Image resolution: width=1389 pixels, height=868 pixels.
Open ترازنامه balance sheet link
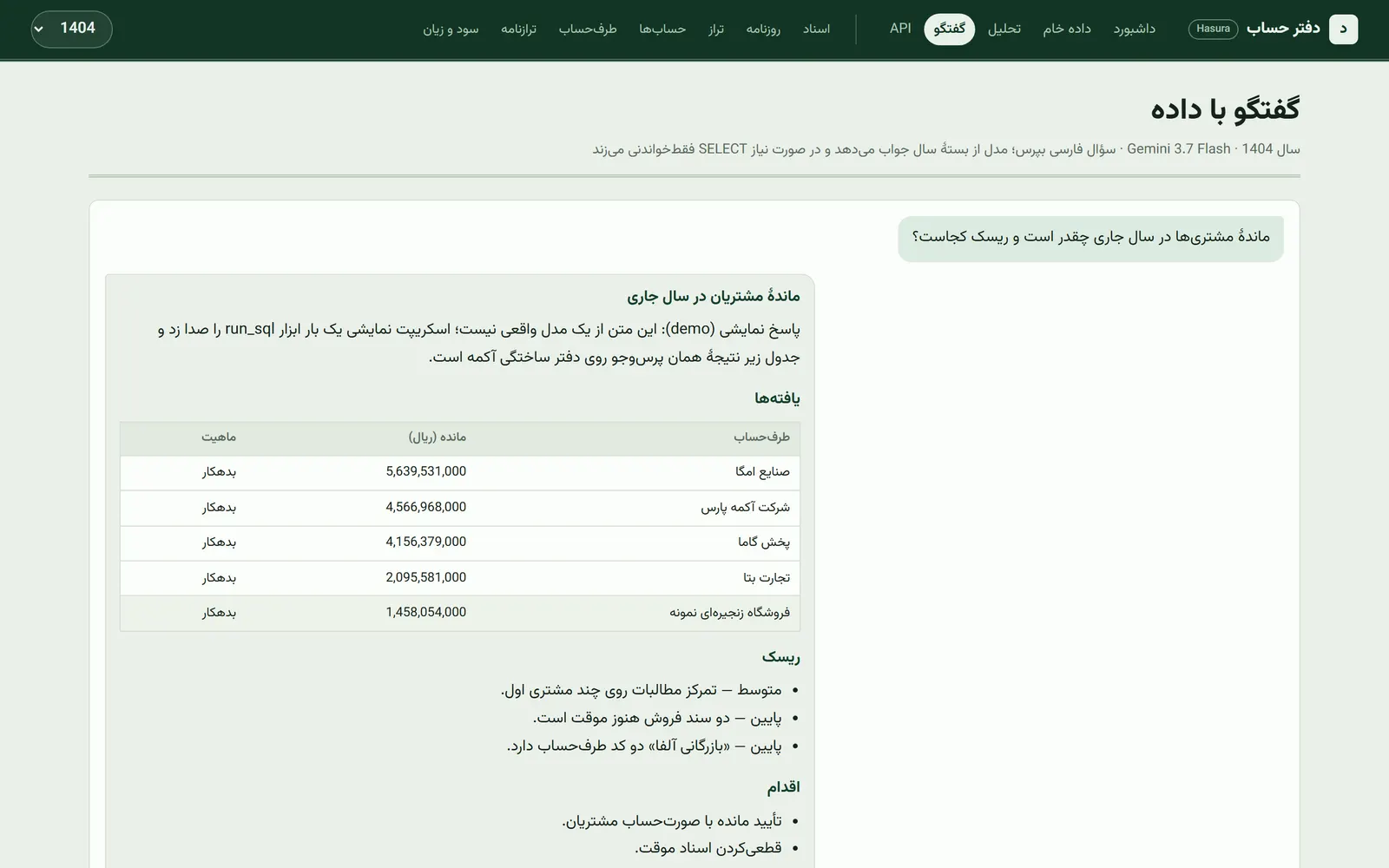518,29
